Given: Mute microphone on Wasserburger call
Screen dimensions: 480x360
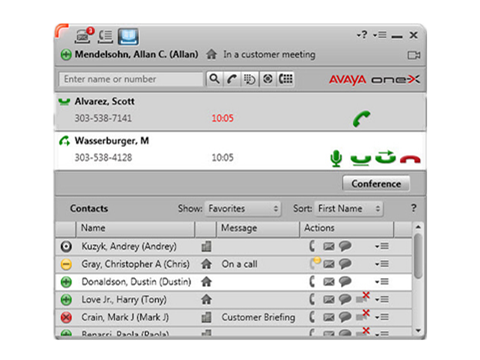Looking at the screenshot, I should (x=336, y=158).
